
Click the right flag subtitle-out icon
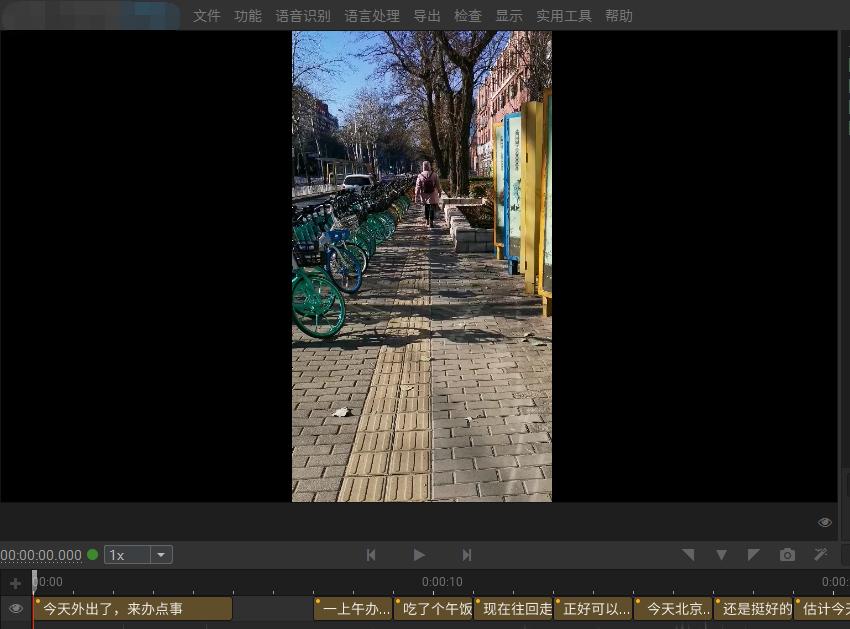tap(753, 554)
